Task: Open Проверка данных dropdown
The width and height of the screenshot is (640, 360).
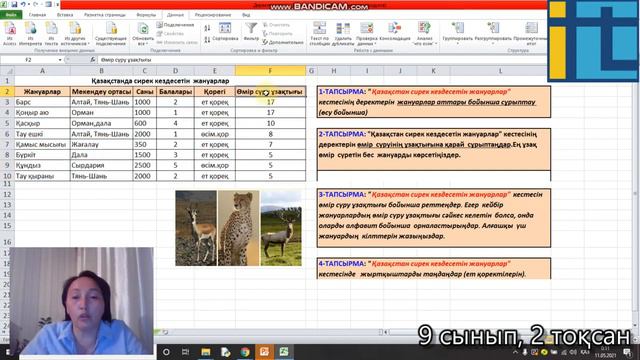Action: (x=367, y=33)
